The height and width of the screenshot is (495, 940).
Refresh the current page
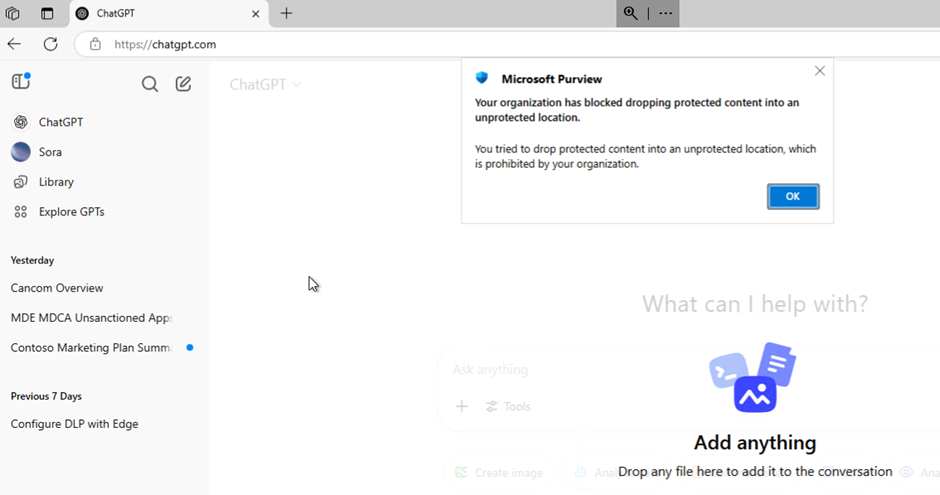click(x=50, y=44)
